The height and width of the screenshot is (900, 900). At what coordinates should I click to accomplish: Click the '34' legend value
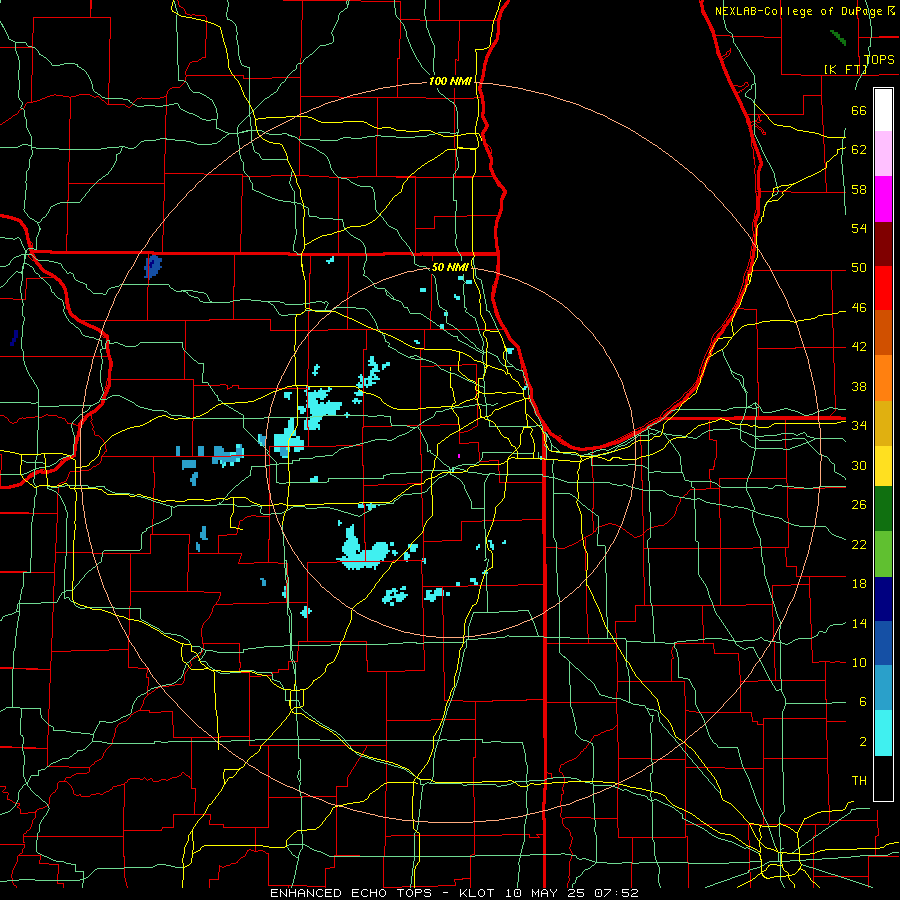click(x=859, y=426)
